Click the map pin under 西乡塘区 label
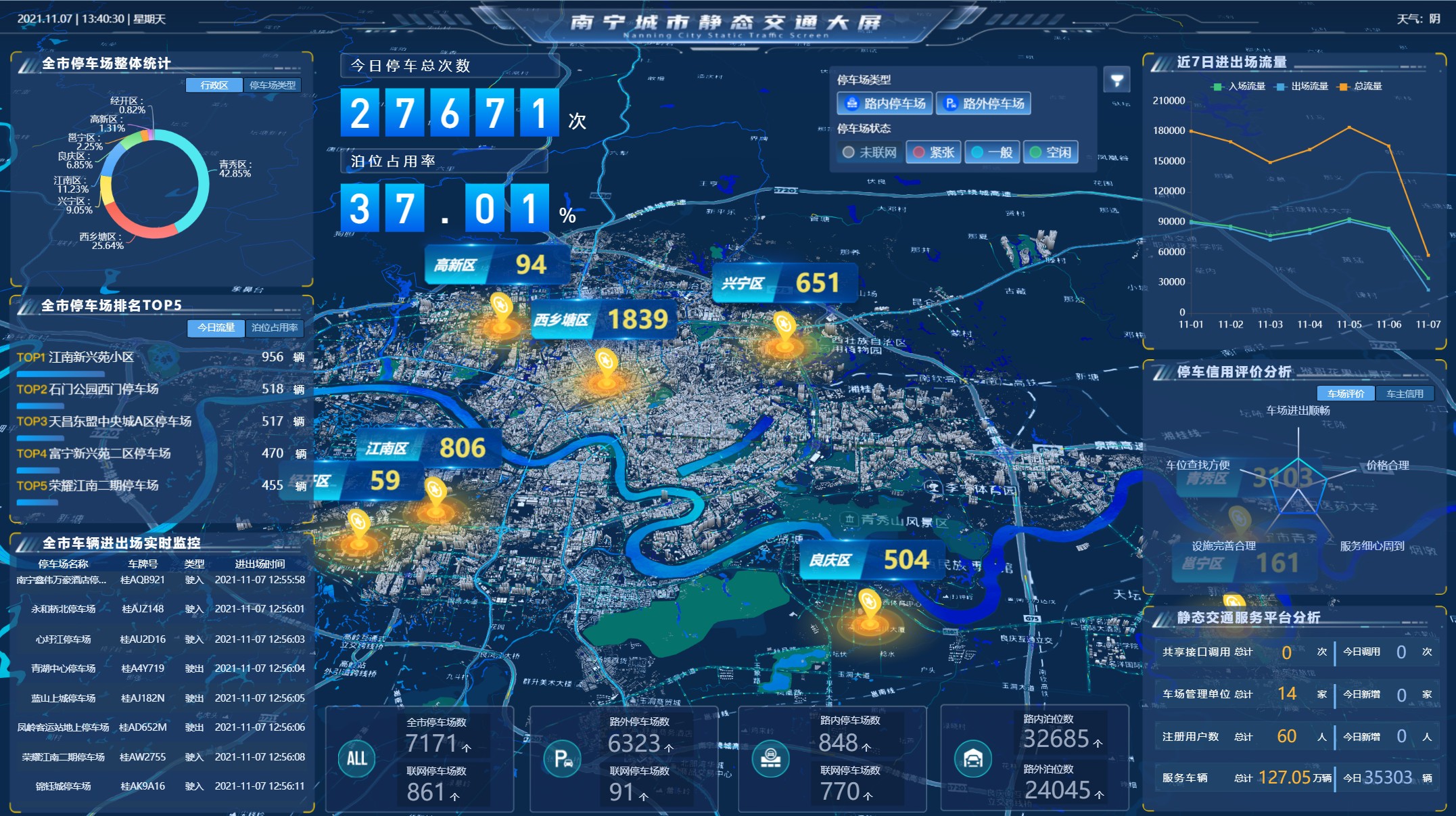 pos(606,363)
